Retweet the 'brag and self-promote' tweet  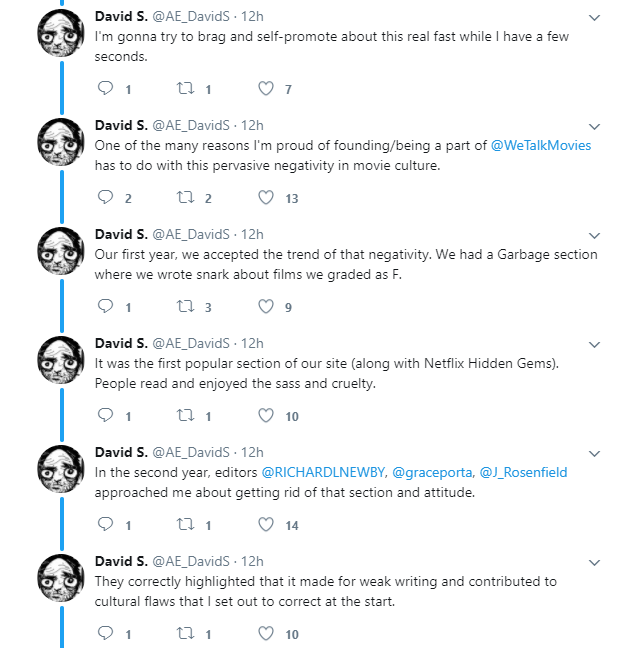(186, 88)
